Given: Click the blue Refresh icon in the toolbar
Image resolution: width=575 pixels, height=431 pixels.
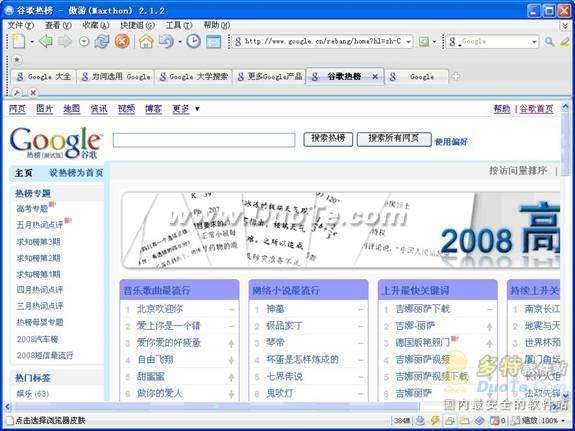Looking at the screenshot, I should point(102,41).
